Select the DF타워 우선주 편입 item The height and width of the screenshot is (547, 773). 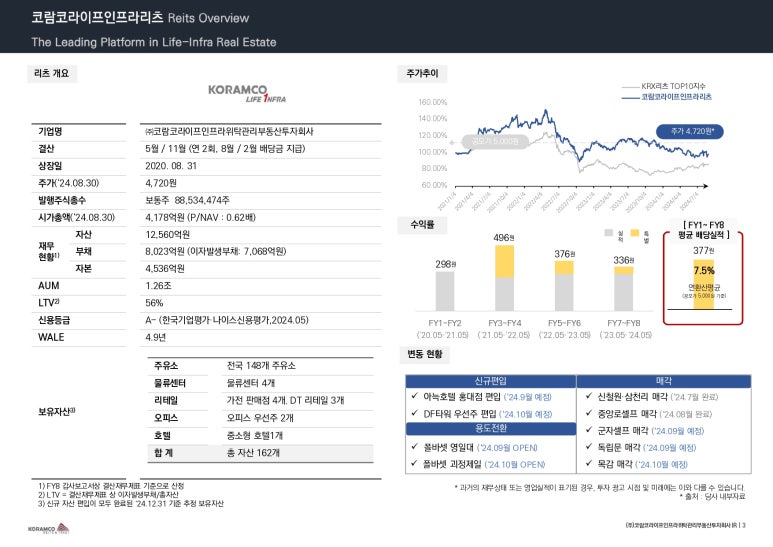[x=482, y=414]
